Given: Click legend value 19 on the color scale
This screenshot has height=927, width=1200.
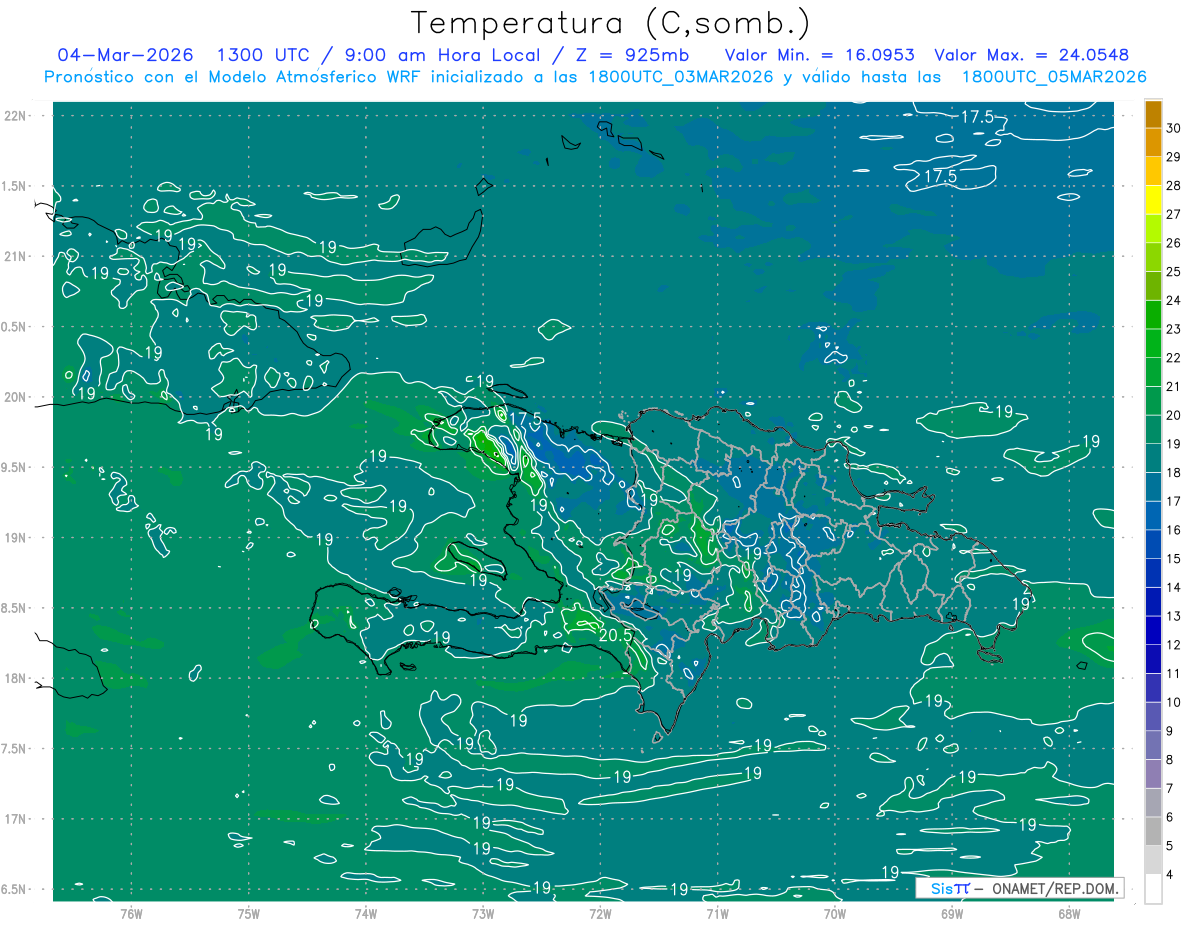Looking at the screenshot, I should (1173, 444).
